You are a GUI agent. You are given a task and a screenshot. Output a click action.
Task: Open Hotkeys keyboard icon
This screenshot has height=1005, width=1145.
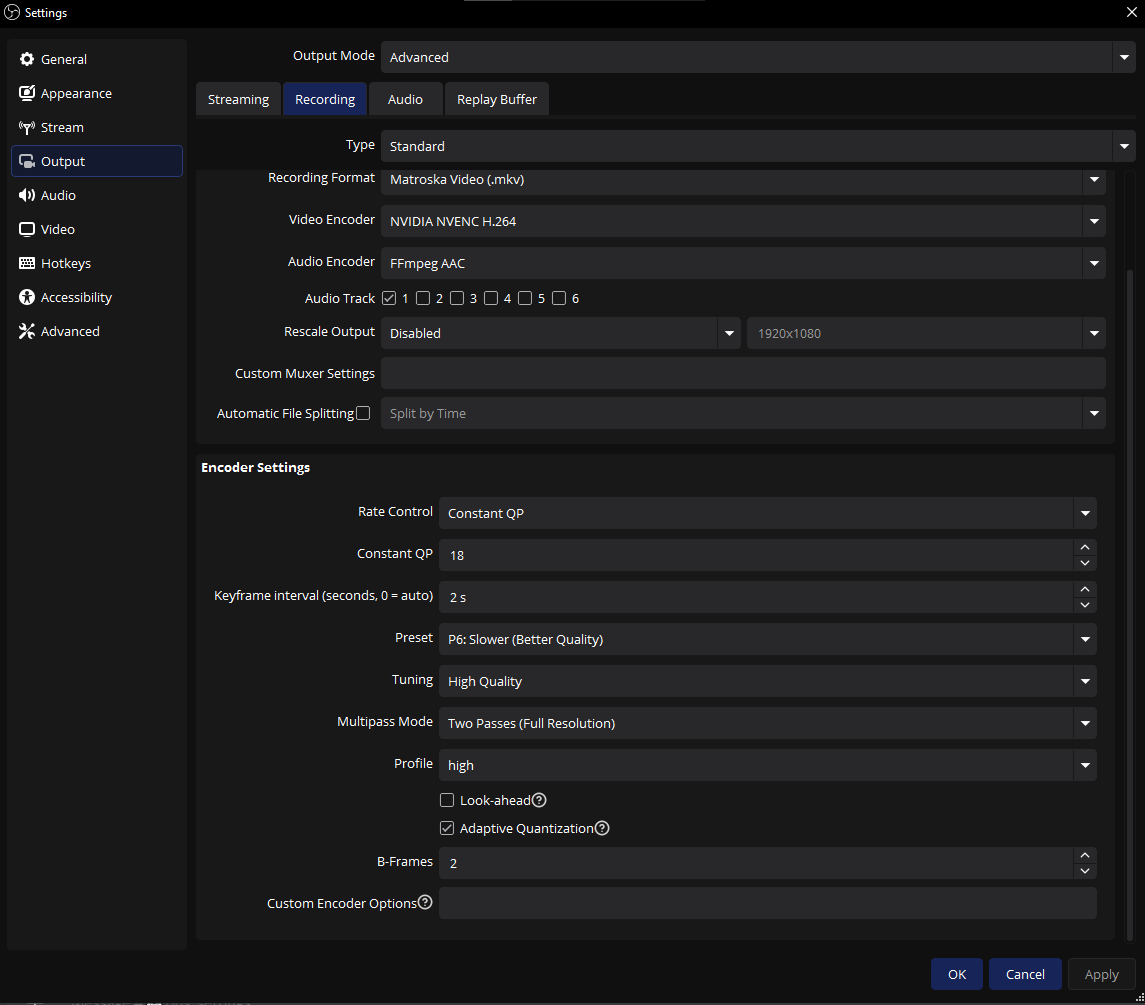27,263
